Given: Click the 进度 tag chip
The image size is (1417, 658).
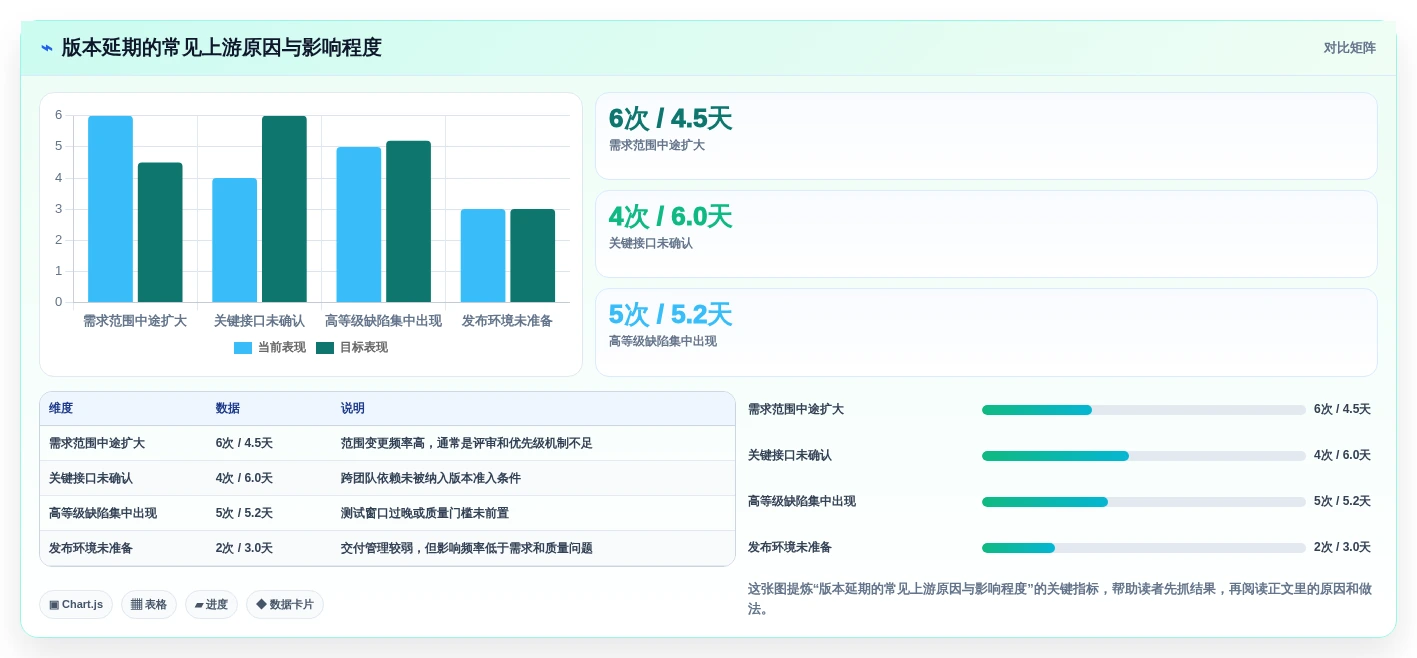Looking at the screenshot, I should [x=211, y=604].
